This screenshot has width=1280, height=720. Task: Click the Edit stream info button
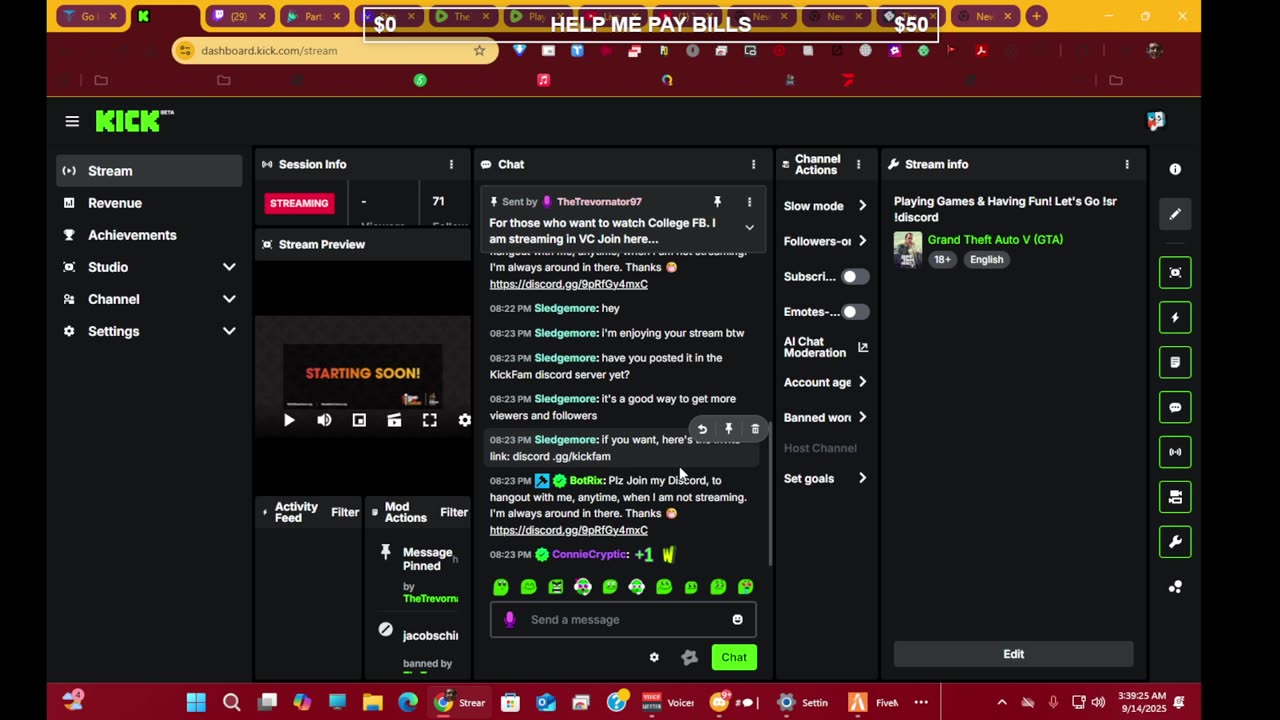1013,654
